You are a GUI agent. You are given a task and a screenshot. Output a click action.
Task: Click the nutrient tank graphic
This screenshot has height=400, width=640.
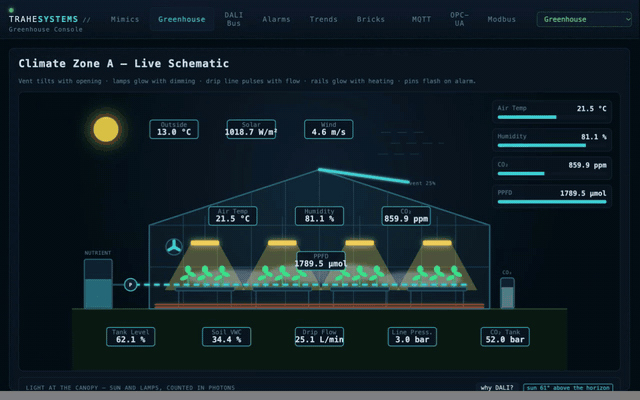98,284
